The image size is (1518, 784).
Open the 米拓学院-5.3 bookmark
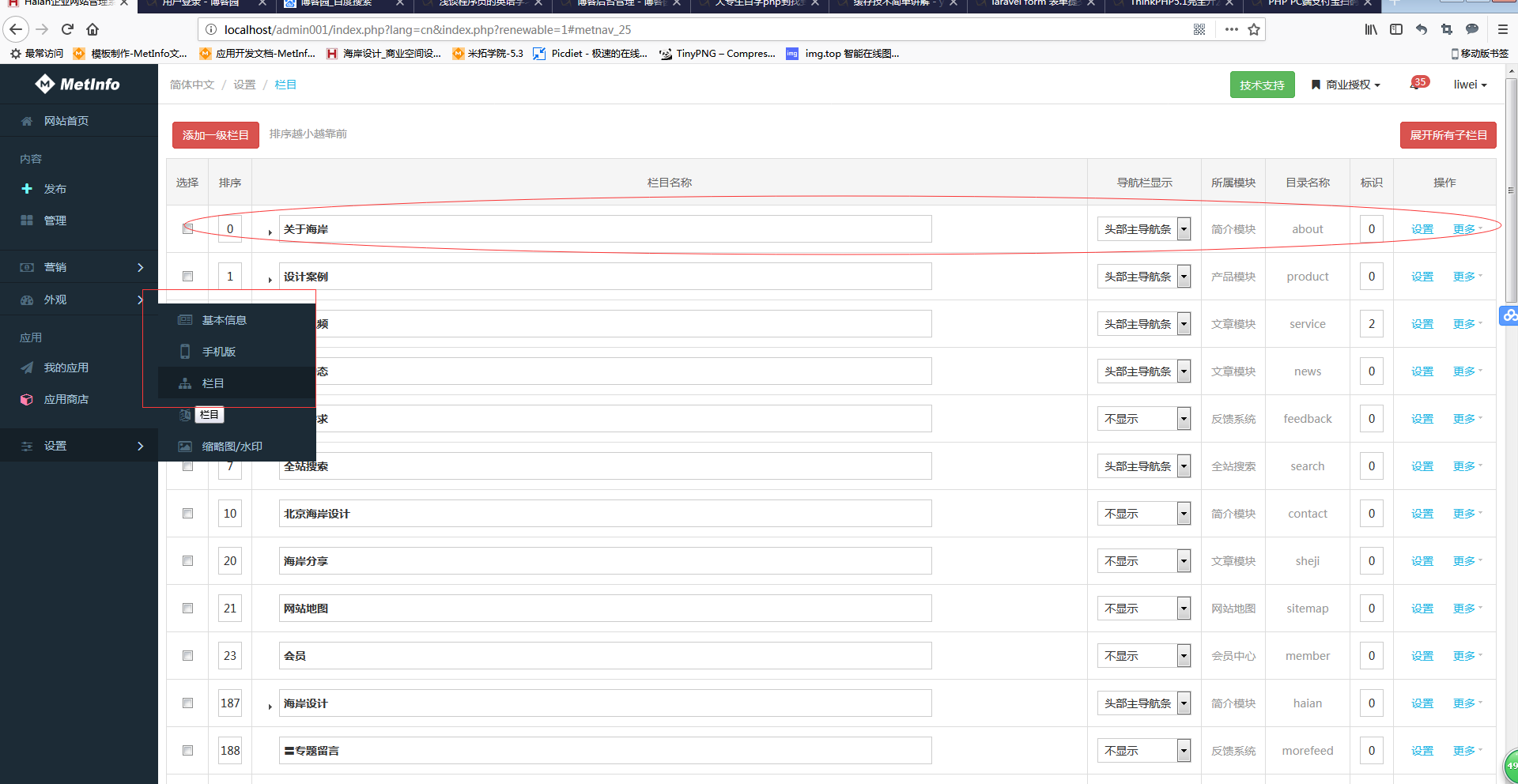point(487,54)
